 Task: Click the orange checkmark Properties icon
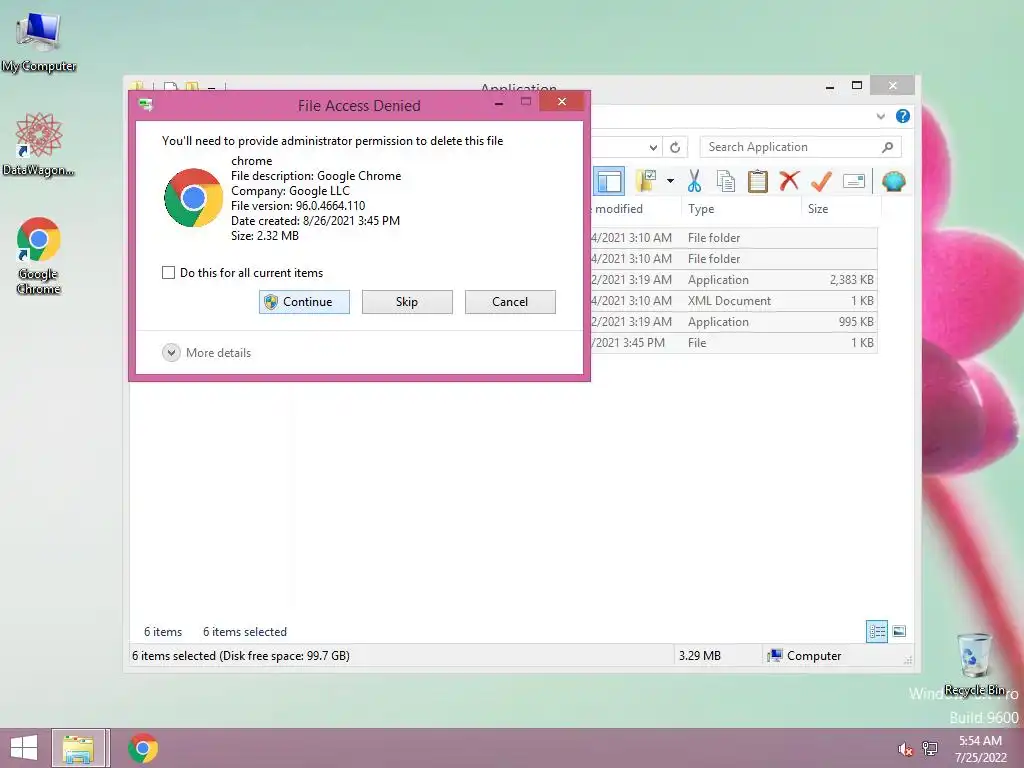(x=821, y=180)
